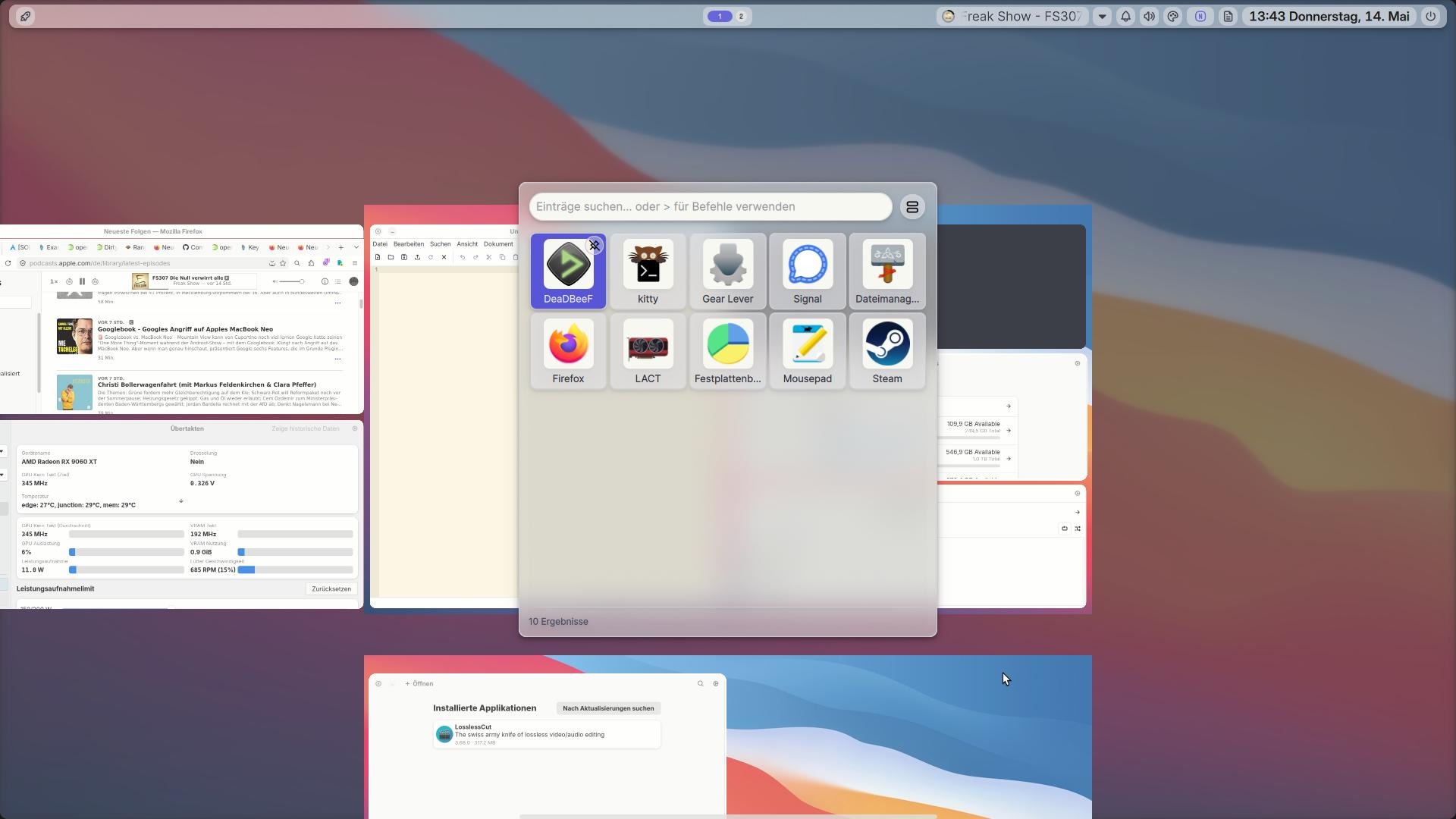1456x819 pixels.
Task: Reload the page in Firefox
Action: pos(8,263)
